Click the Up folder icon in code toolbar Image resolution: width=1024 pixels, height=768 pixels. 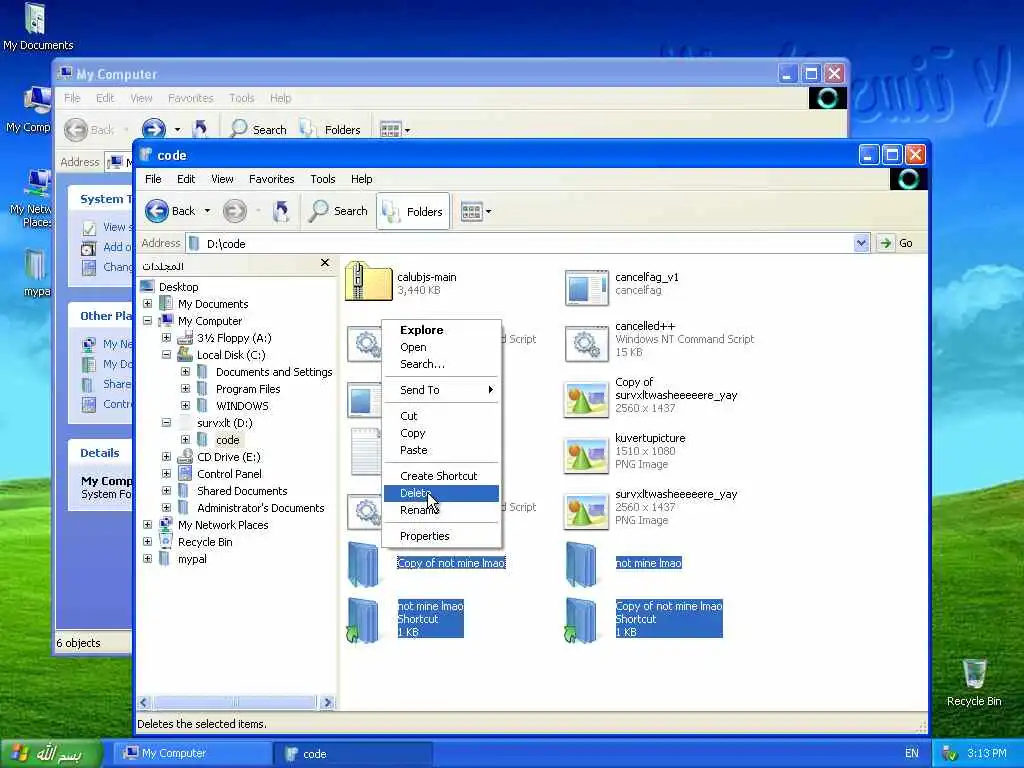tap(281, 211)
